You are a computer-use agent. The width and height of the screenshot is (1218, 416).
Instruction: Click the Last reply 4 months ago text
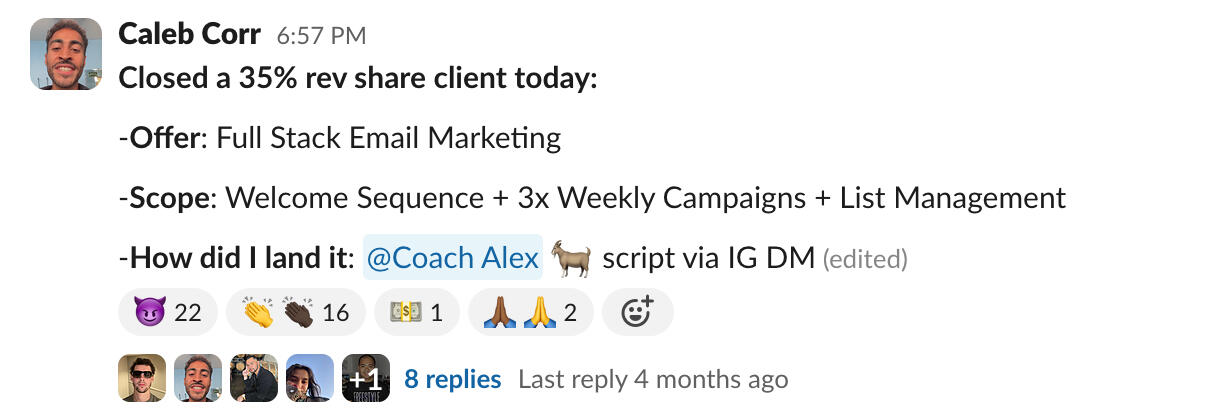[652, 379]
